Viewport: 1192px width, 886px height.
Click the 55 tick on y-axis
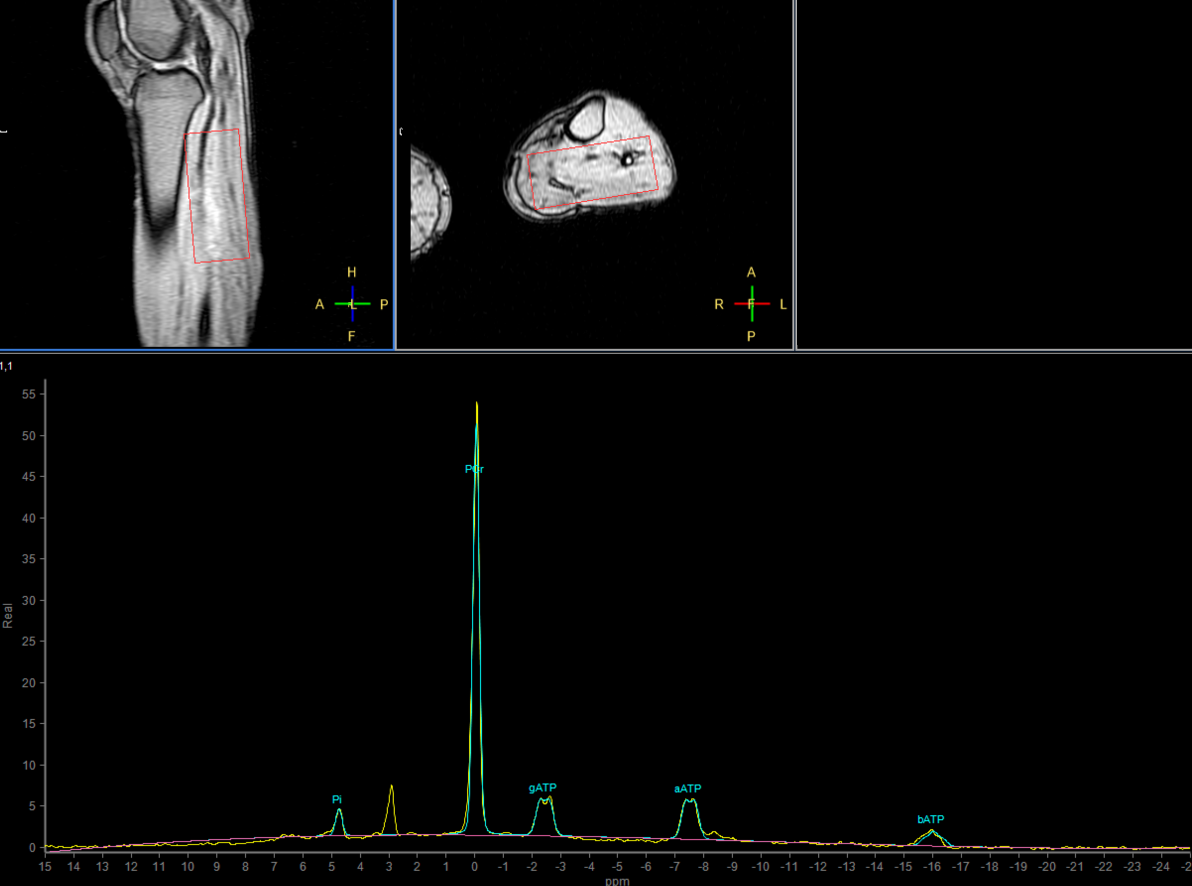click(27, 396)
